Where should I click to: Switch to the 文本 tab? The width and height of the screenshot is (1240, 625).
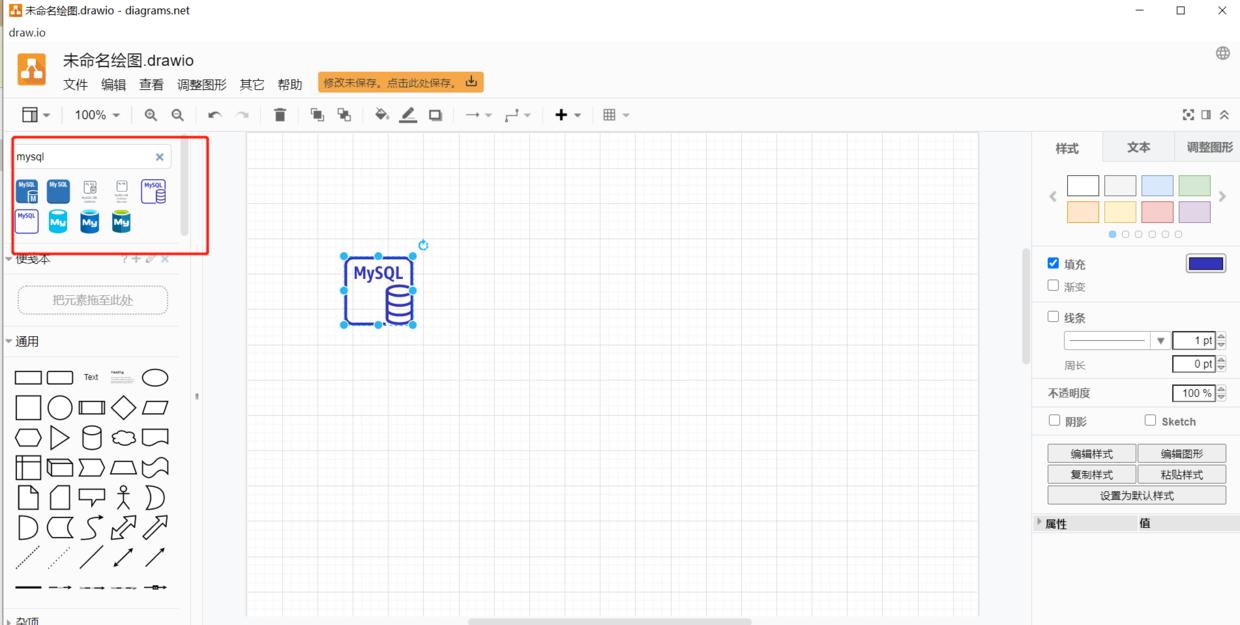click(1138, 148)
